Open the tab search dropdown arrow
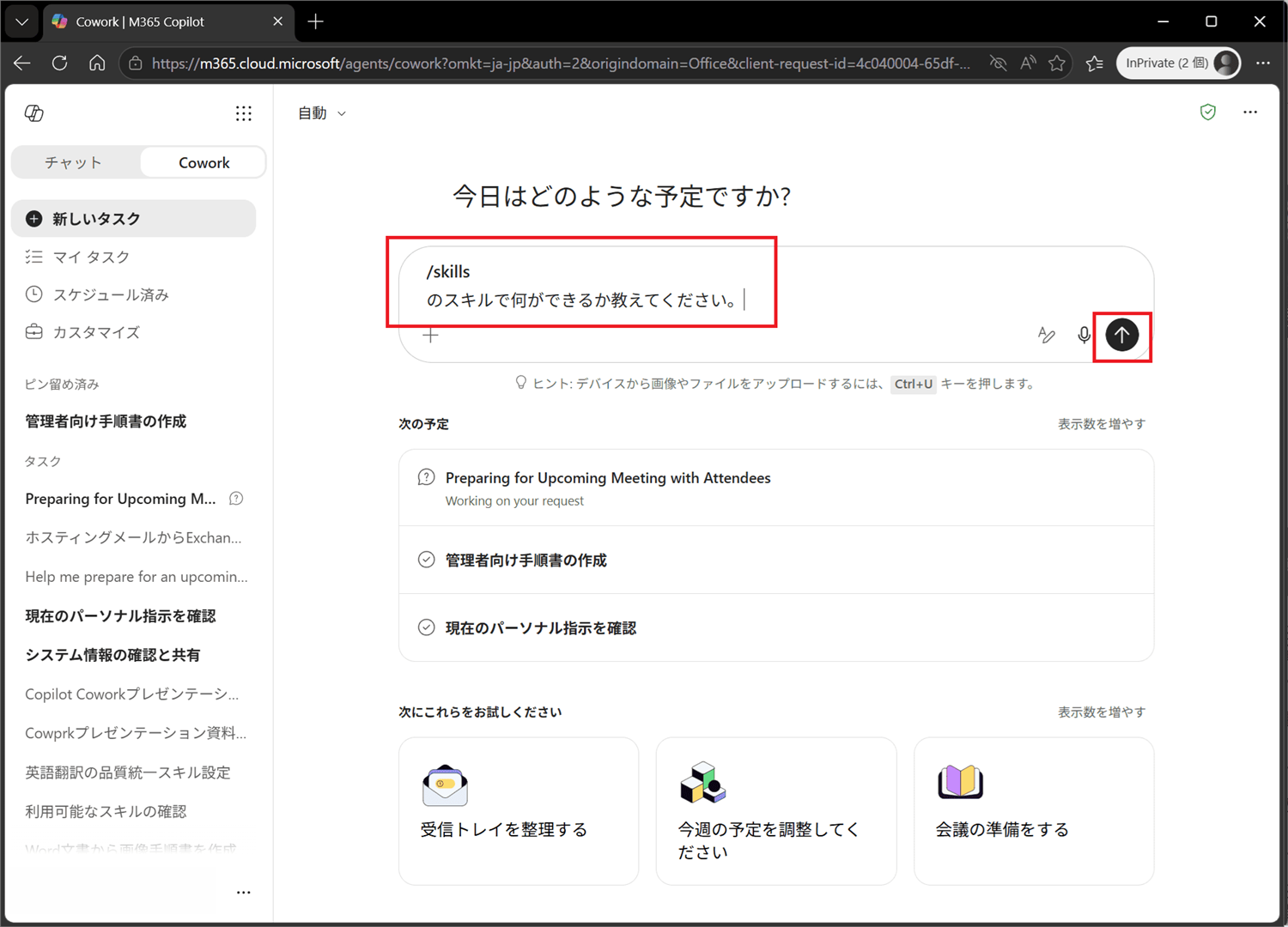This screenshot has height=927, width=1288. tap(21, 21)
